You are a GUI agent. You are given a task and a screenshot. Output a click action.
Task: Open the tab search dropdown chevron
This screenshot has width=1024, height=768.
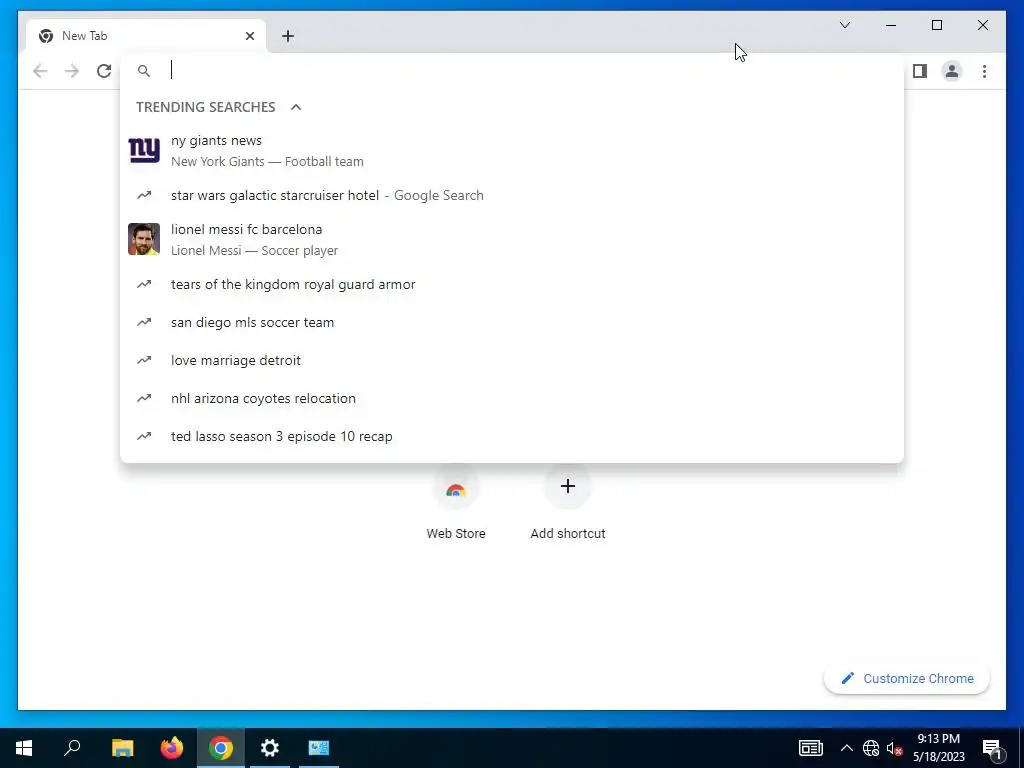tap(844, 25)
